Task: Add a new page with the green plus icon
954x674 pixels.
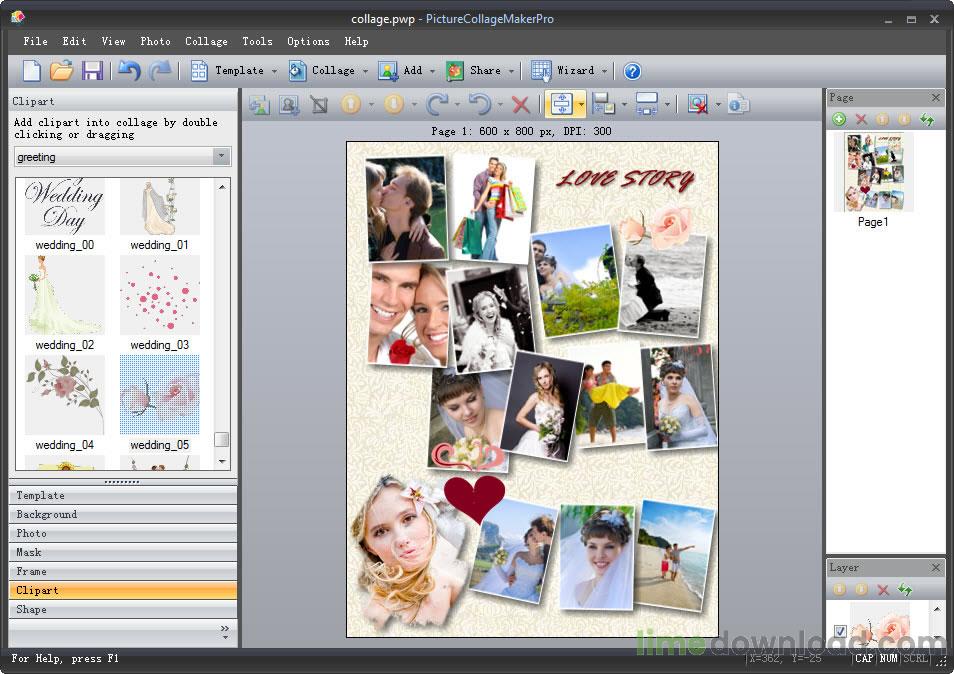Action: [840, 119]
